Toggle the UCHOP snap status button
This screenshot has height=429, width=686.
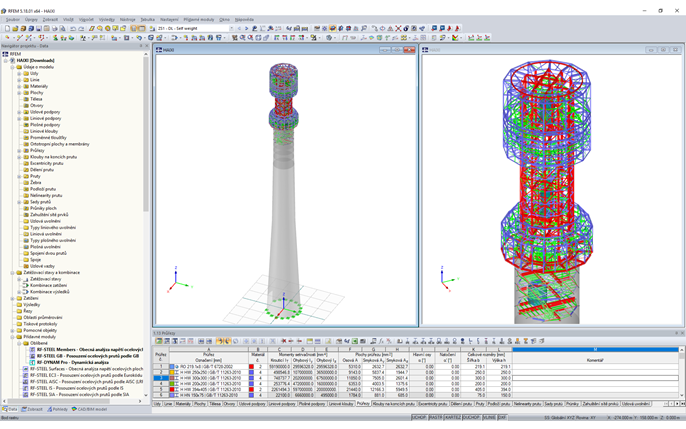click(x=419, y=418)
